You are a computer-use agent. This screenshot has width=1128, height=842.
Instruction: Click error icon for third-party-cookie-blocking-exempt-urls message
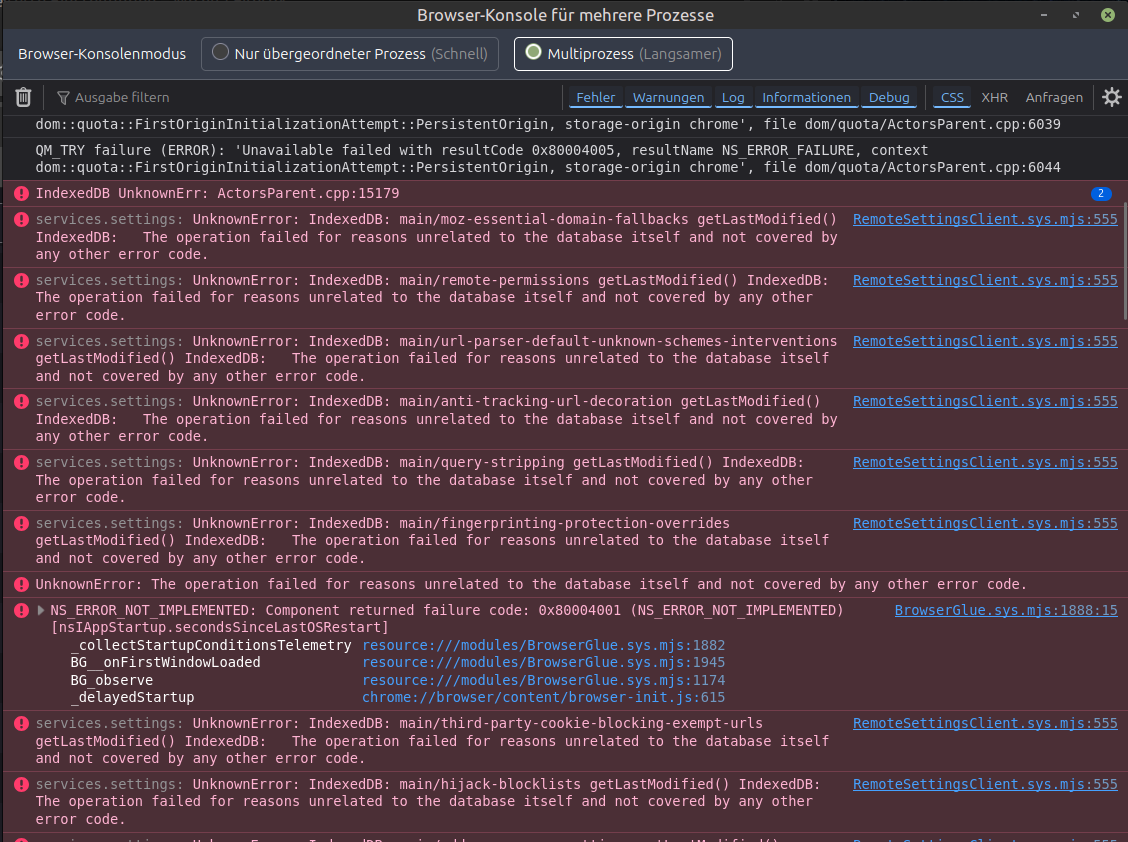tap(22, 724)
